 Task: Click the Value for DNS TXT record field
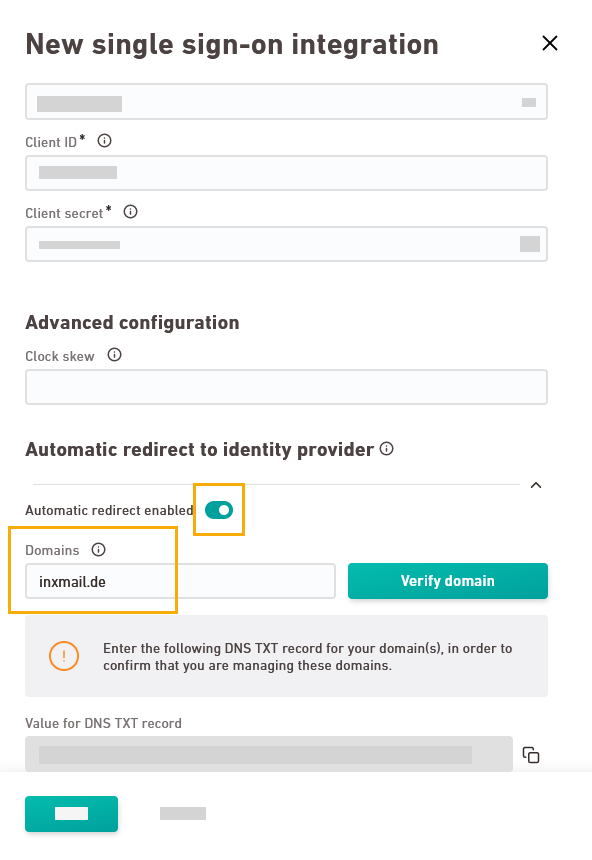click(269, 754)
